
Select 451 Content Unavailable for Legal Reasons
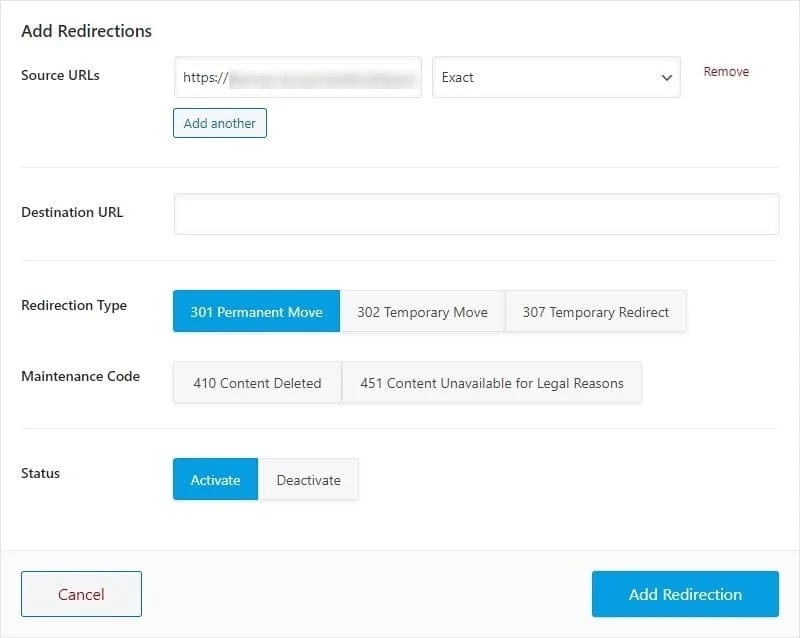point(491,382)
